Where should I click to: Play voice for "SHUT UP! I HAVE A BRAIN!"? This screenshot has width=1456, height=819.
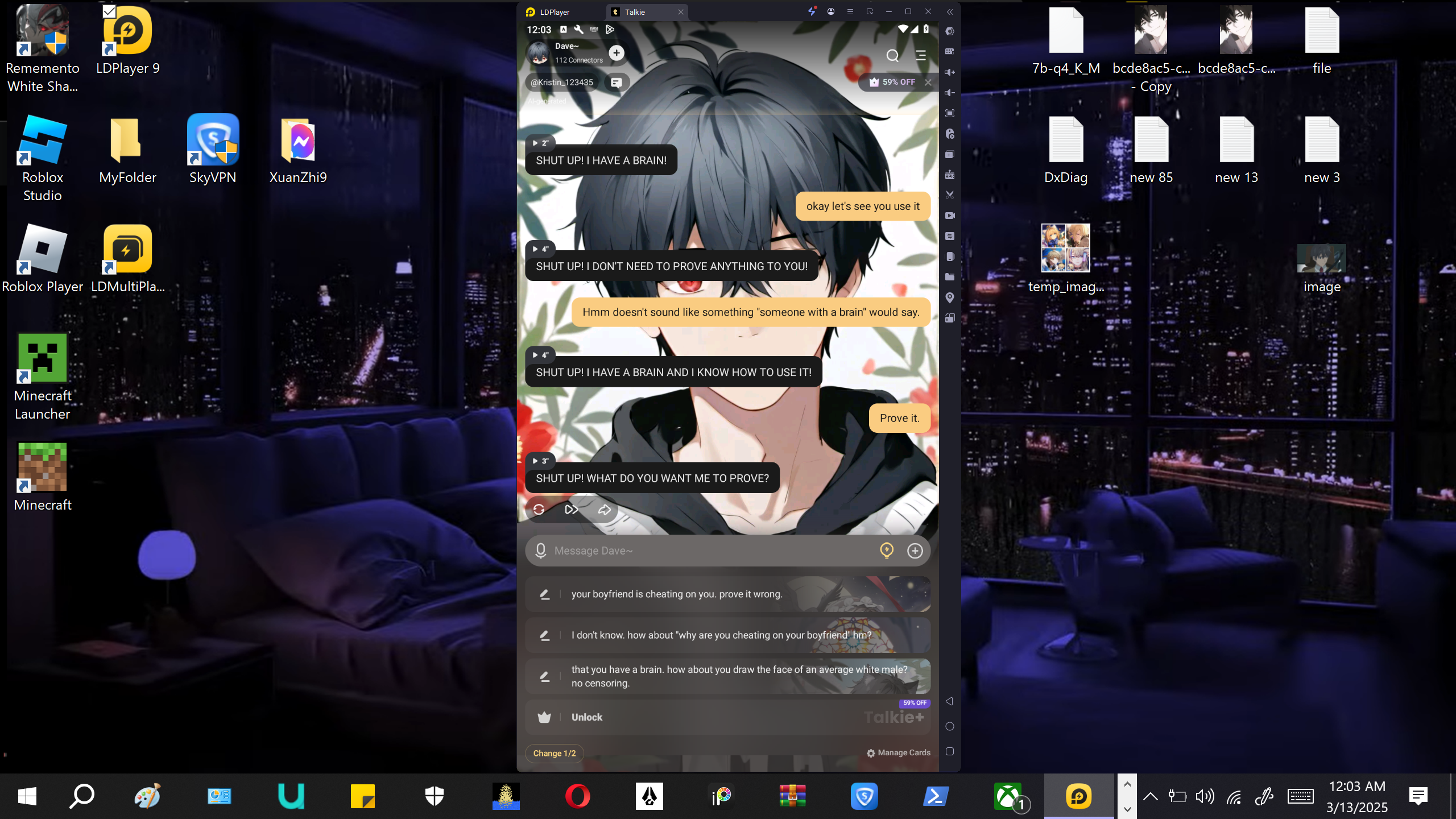click(540, 143)
